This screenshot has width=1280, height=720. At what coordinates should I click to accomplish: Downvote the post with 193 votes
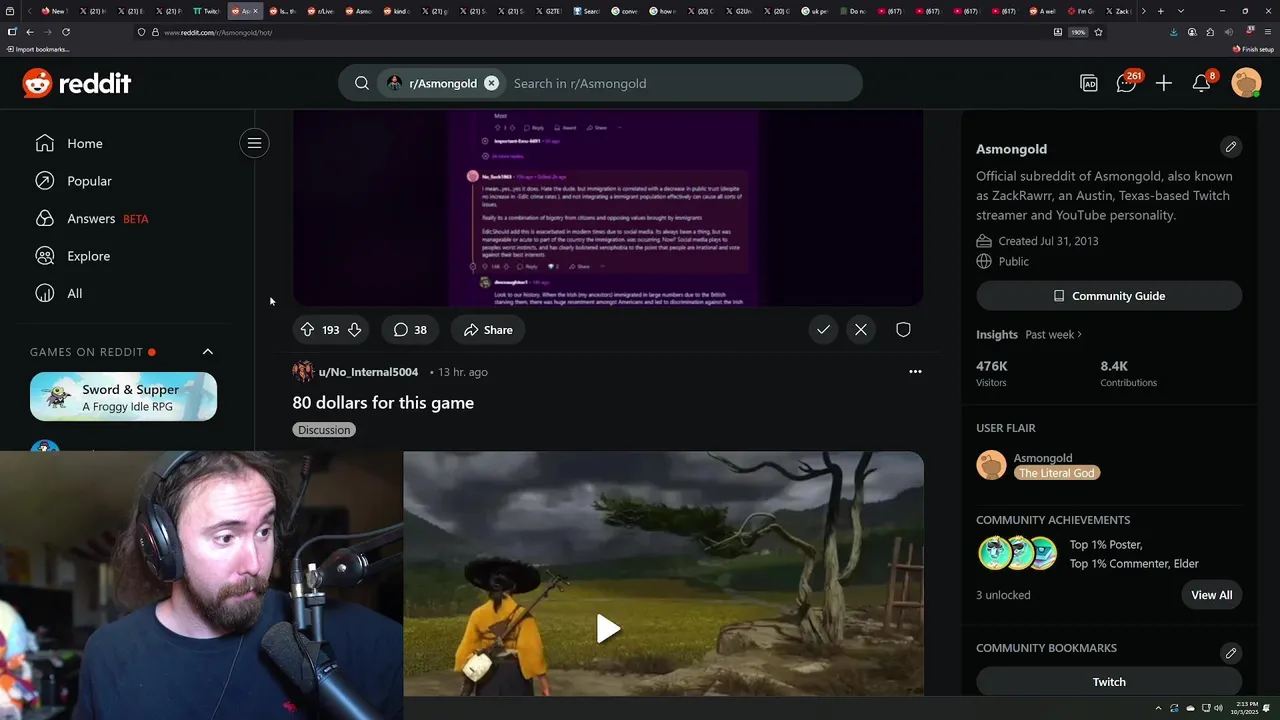tap(354, 330)
